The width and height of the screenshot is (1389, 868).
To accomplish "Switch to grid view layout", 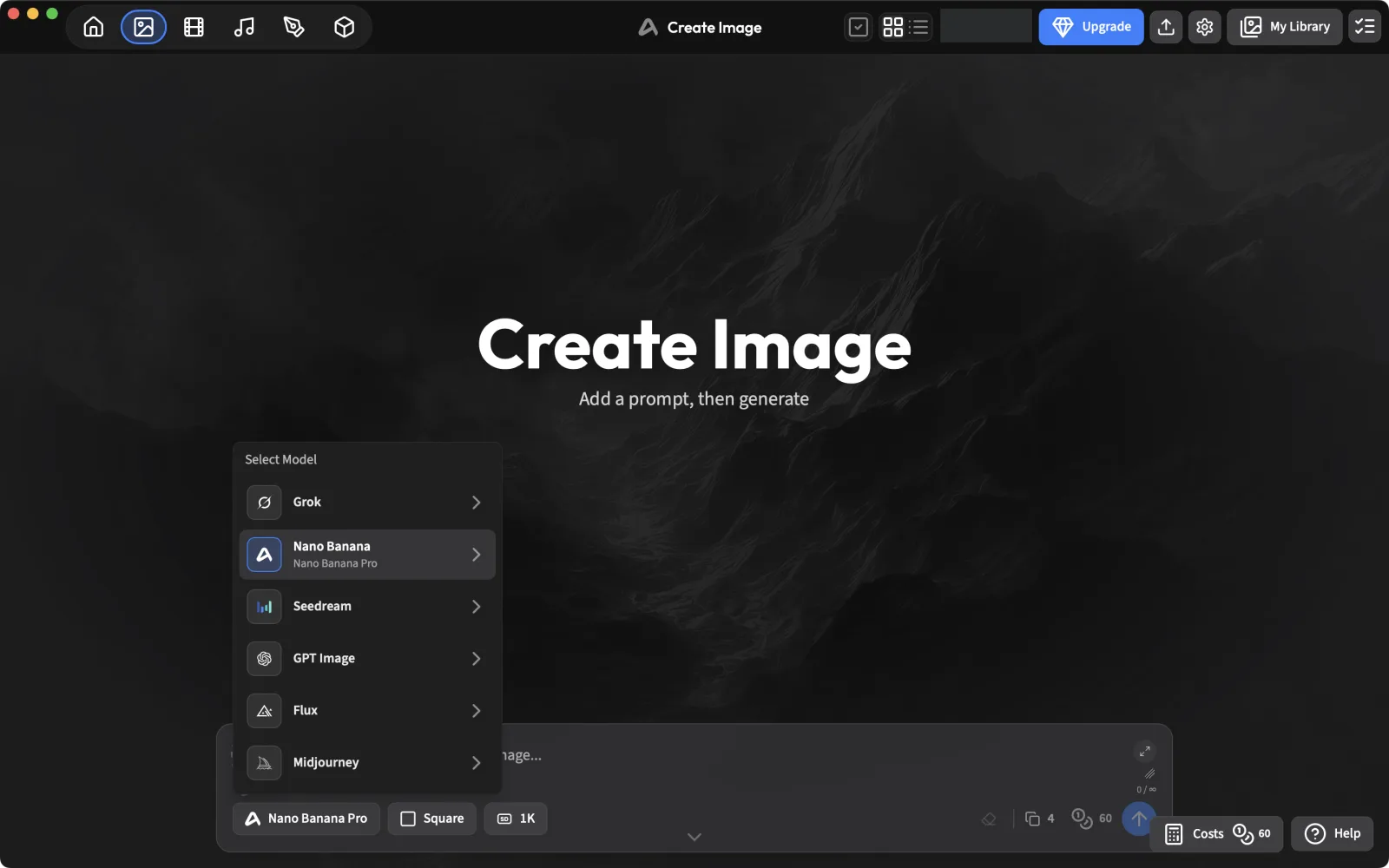I will pos(892,27).
